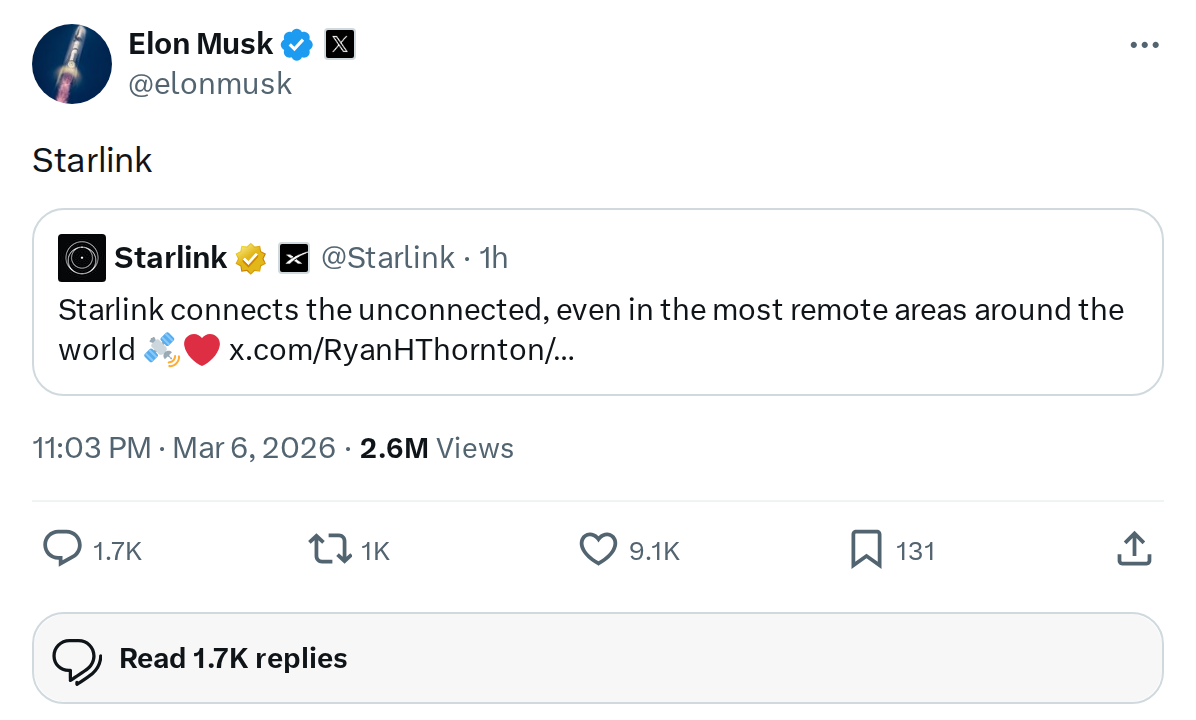Open Elon Musk's profile picture

tap(71, 63)
